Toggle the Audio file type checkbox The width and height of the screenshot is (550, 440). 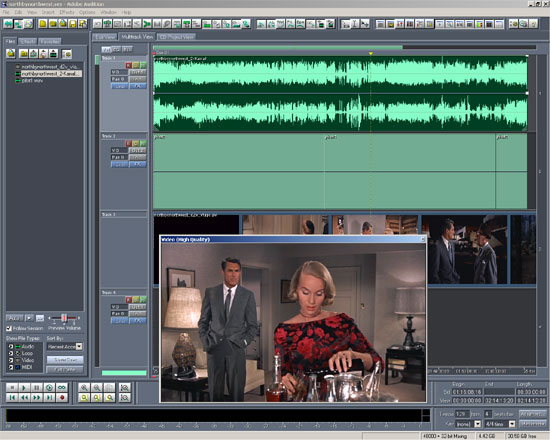click(11, 347)
